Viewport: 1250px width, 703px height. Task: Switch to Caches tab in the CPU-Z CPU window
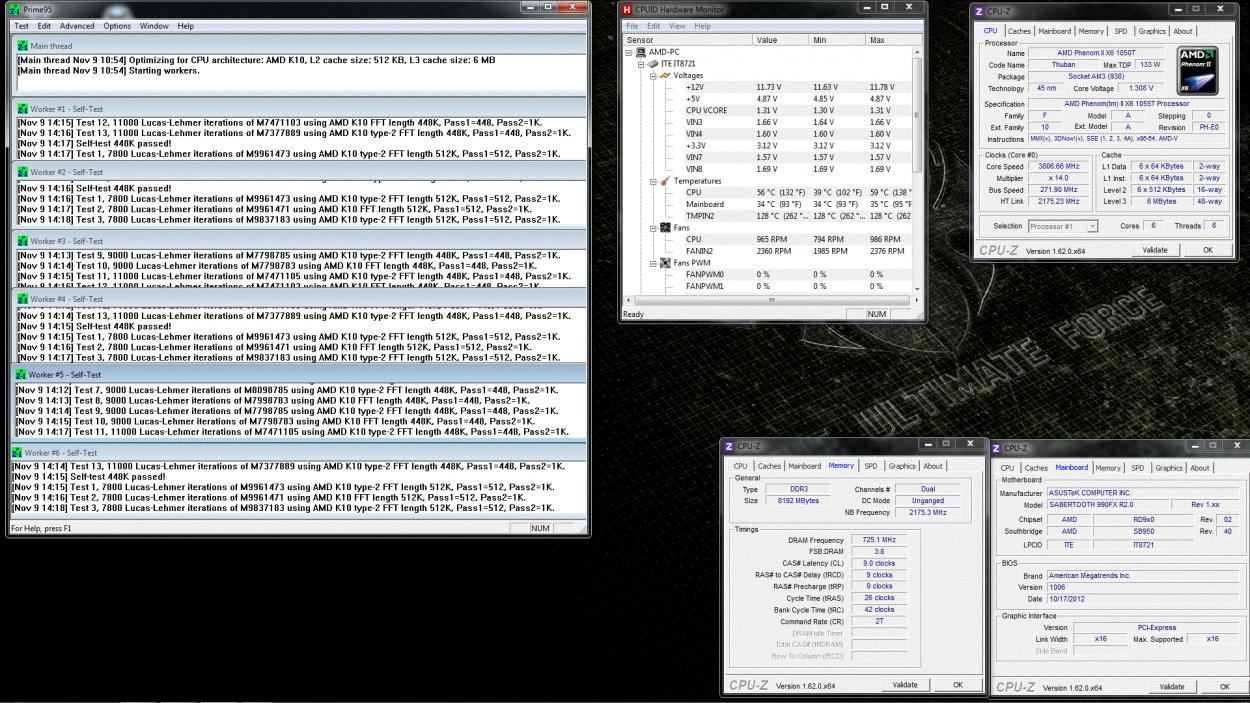[1019, 31]
